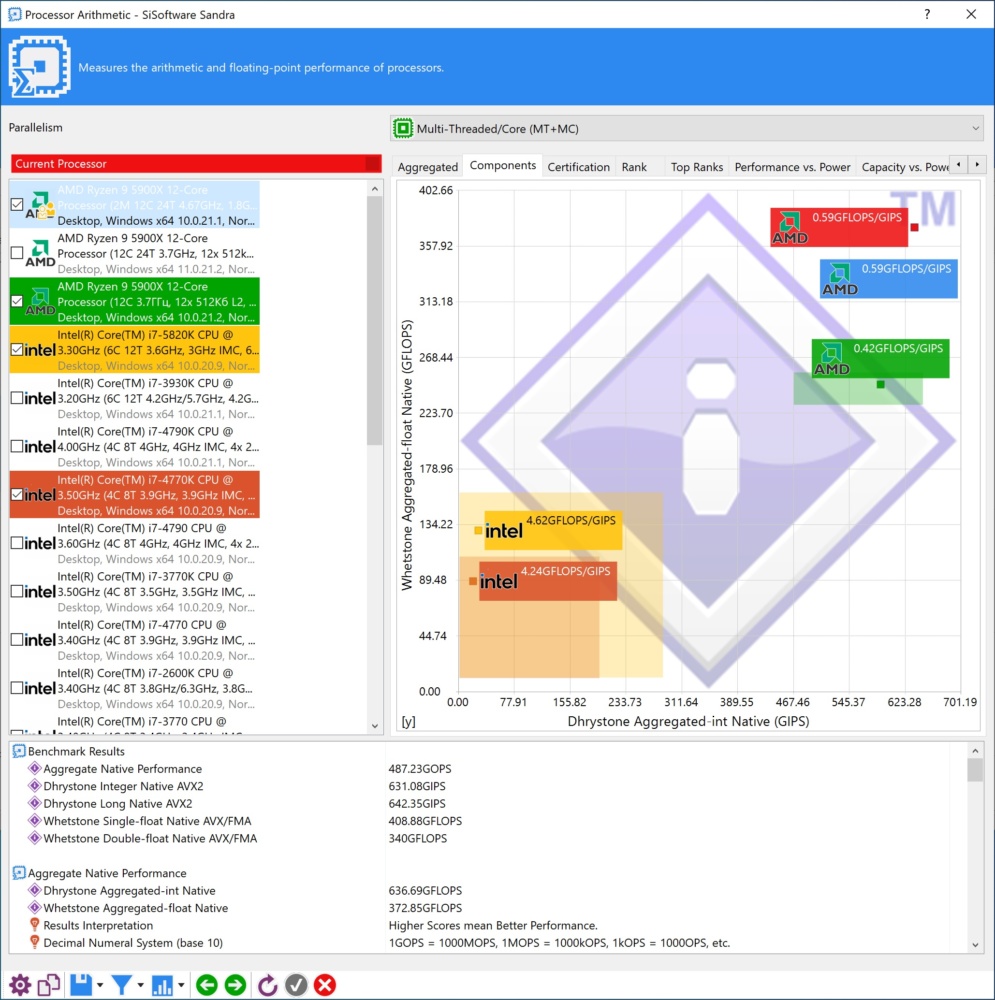Open the Rank tab
995x1000 pixels.
click(x=634, y=167)
